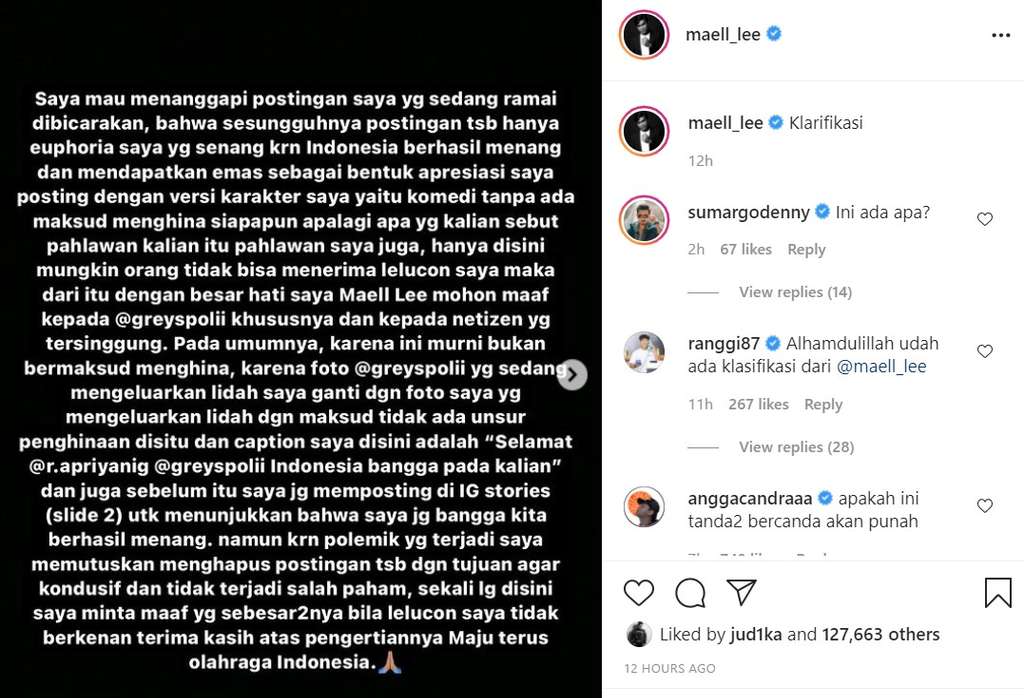Image resolution: width=1024 pixels, height=698 pixels.
Task: View anggacandraaa's avatar
Action: coord(644,507)
